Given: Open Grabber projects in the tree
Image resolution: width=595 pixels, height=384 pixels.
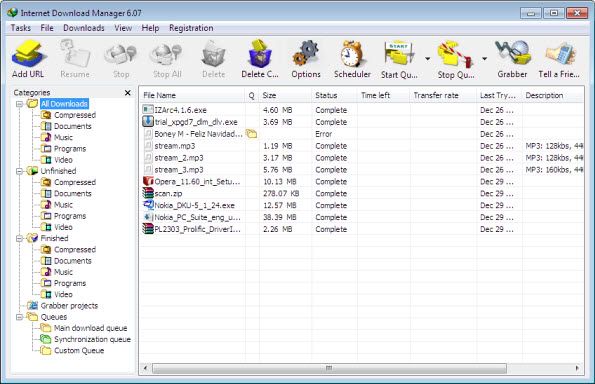Looking at the screenshot, I should click(69, 306).
